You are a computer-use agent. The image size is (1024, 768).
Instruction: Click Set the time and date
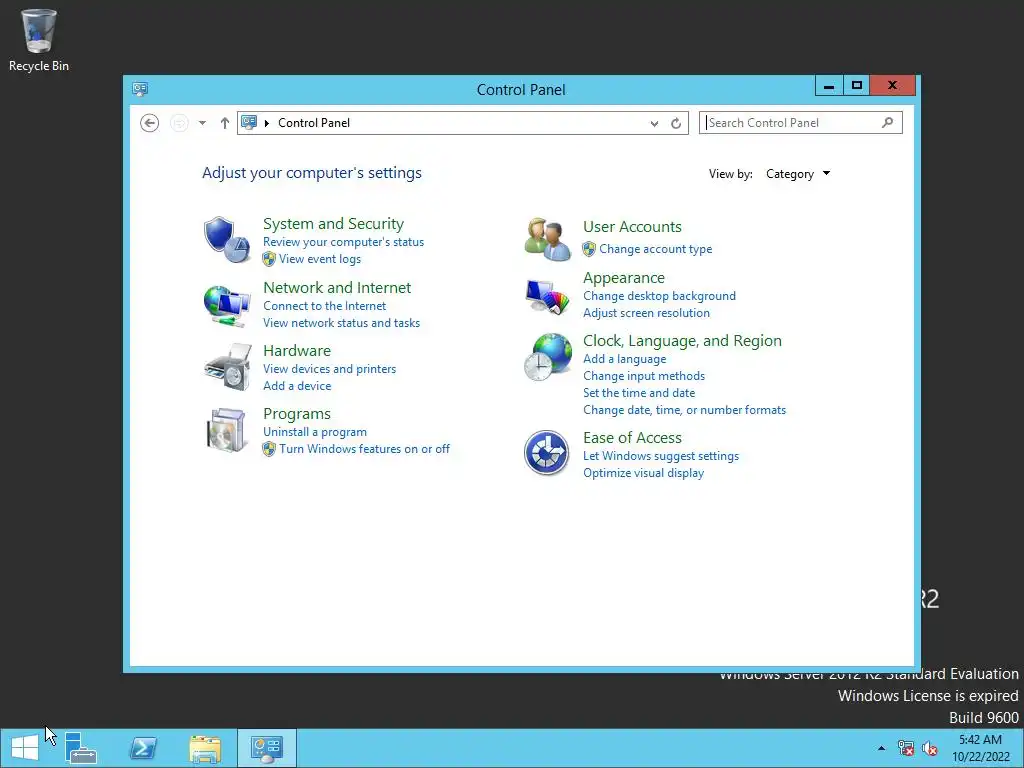pos(639,392)
